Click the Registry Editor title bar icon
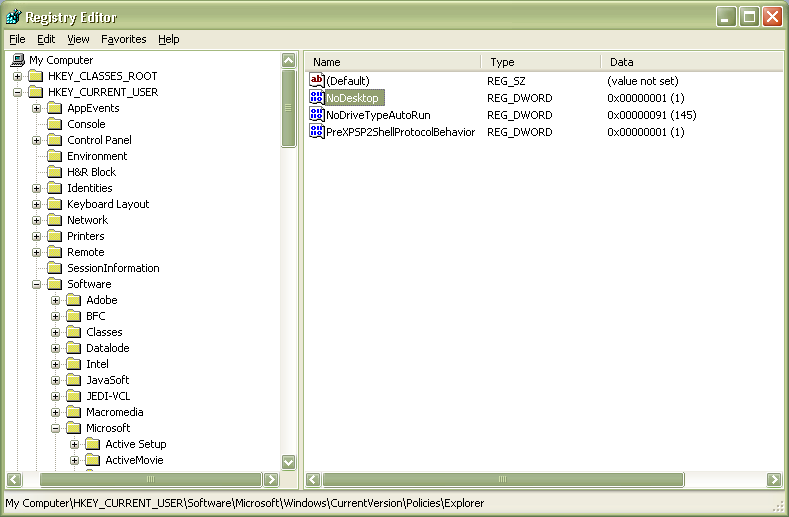Image resolution: width=789 pixels, height=517 pixels. (14, 17)
